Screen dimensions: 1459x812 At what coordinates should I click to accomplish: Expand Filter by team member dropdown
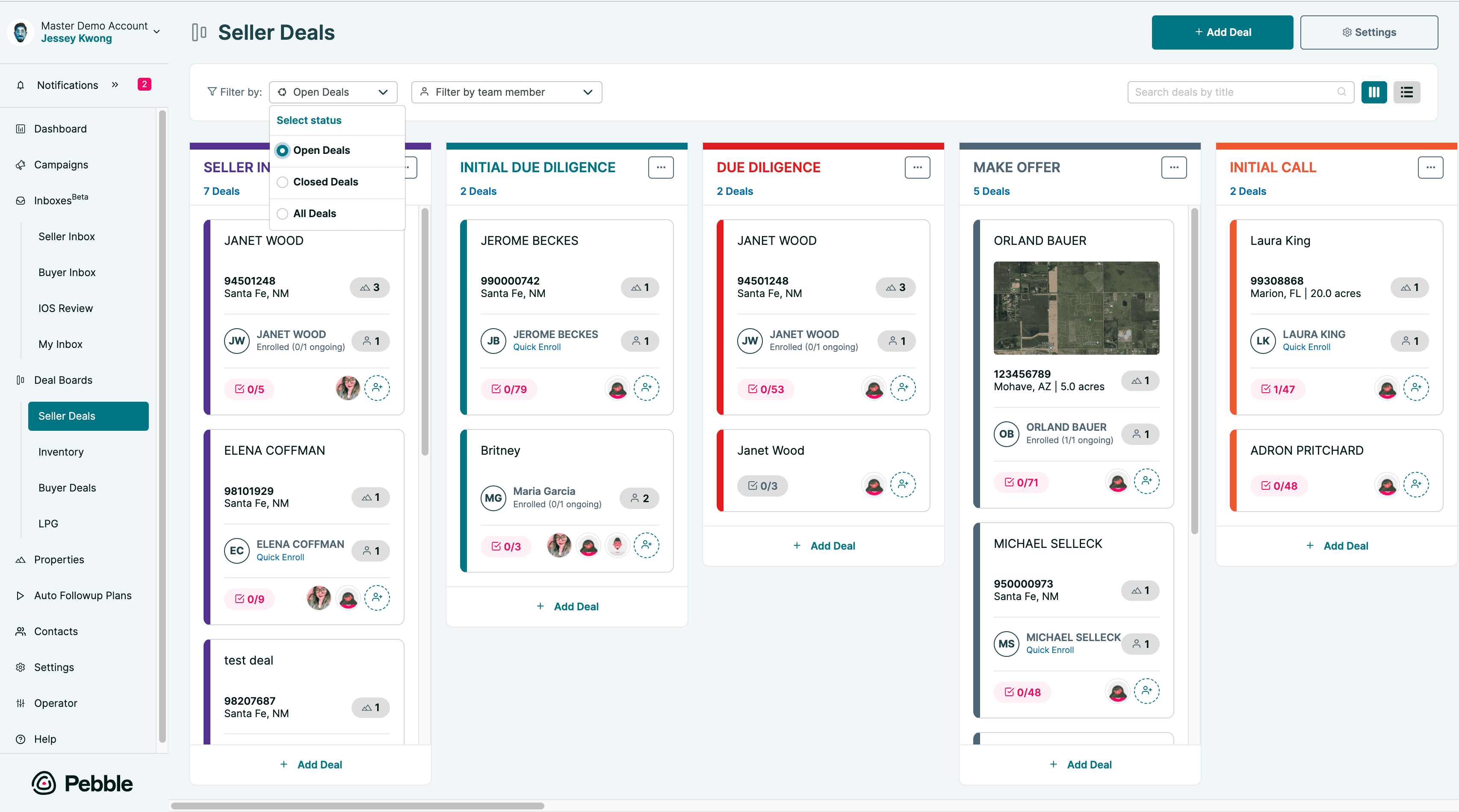pos(506,92)
